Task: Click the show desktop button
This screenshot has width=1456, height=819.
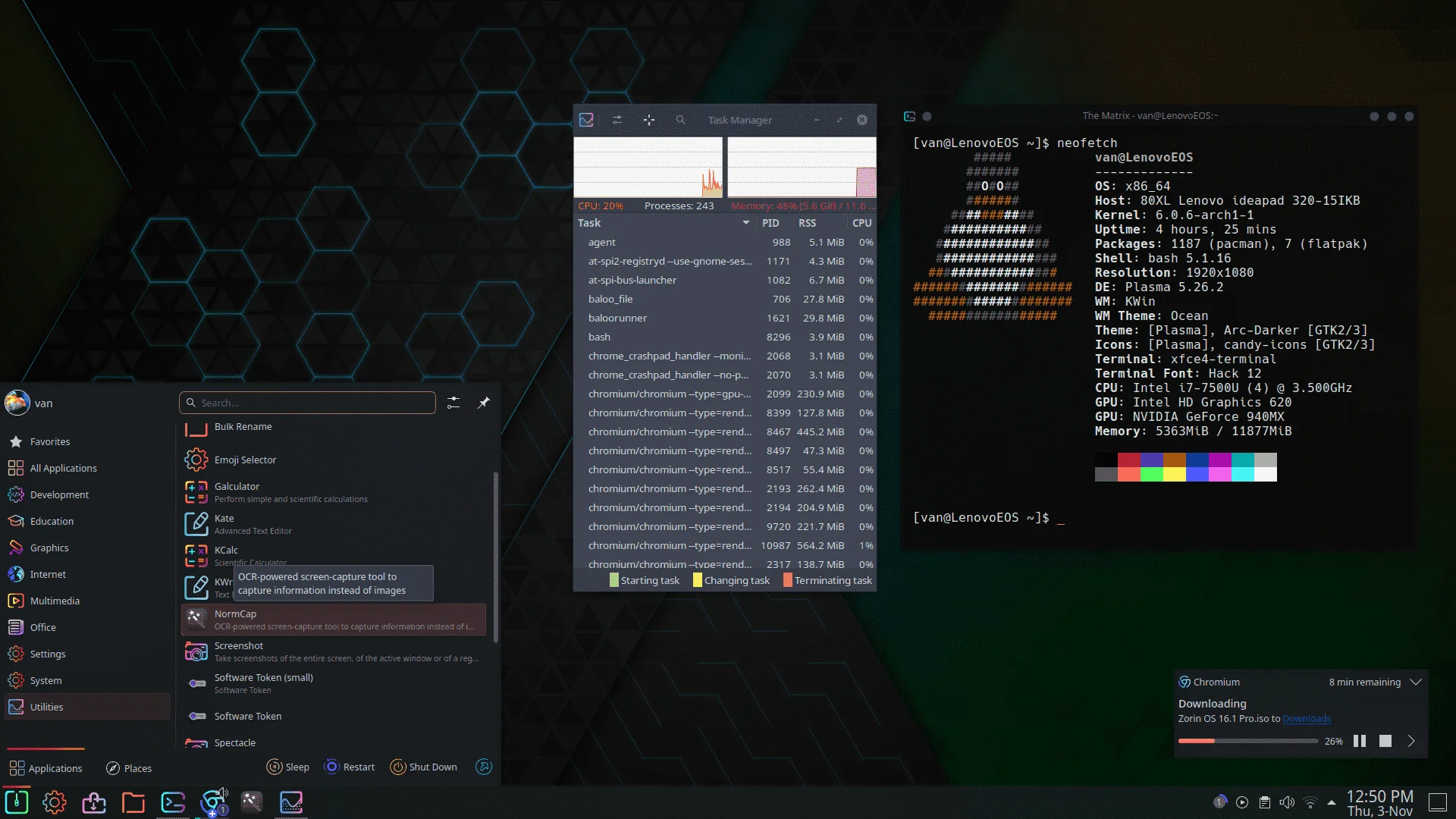Action: point(1439,802)
